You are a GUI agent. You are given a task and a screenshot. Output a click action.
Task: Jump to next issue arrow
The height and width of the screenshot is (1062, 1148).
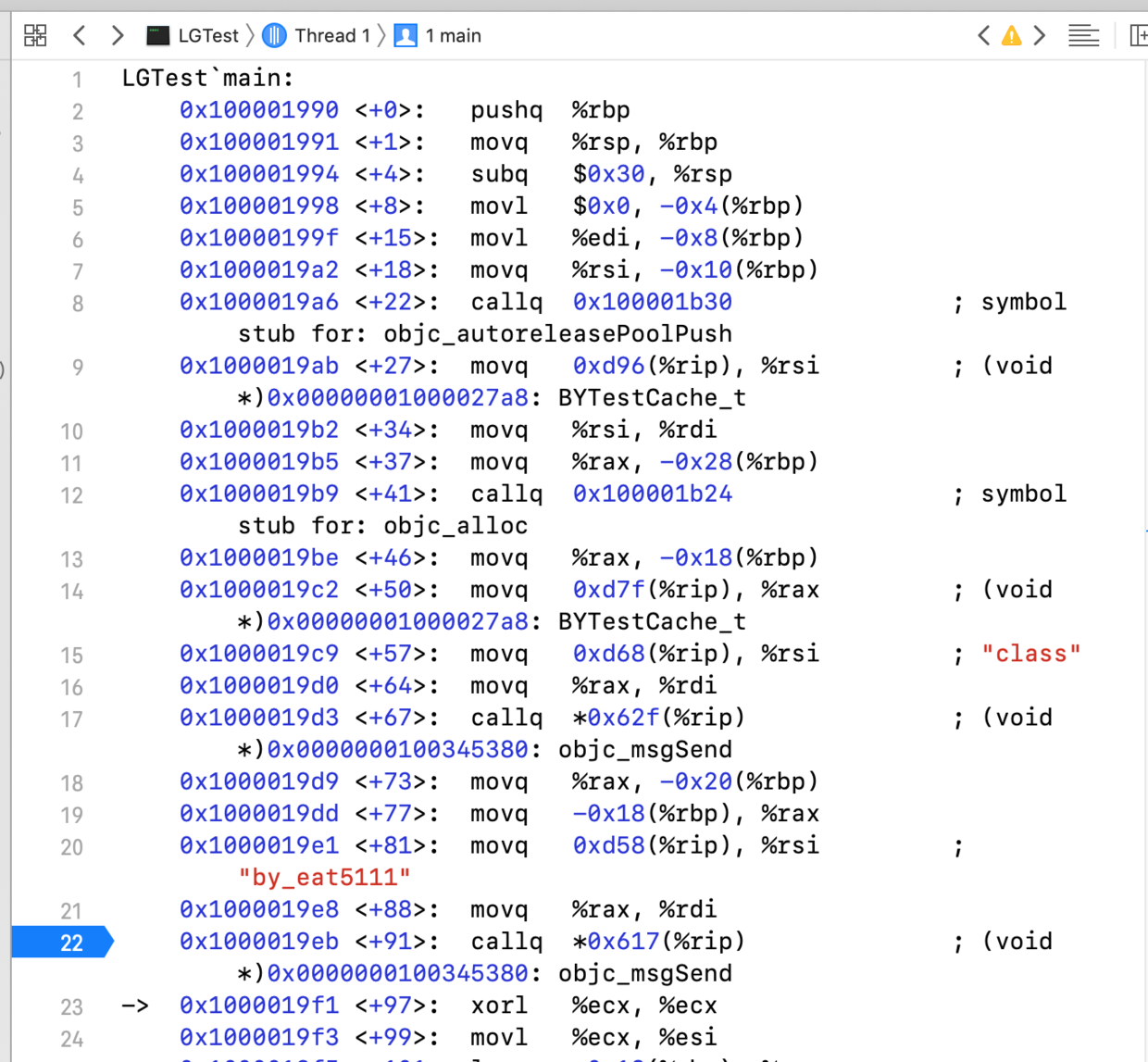coord(1040,36)
